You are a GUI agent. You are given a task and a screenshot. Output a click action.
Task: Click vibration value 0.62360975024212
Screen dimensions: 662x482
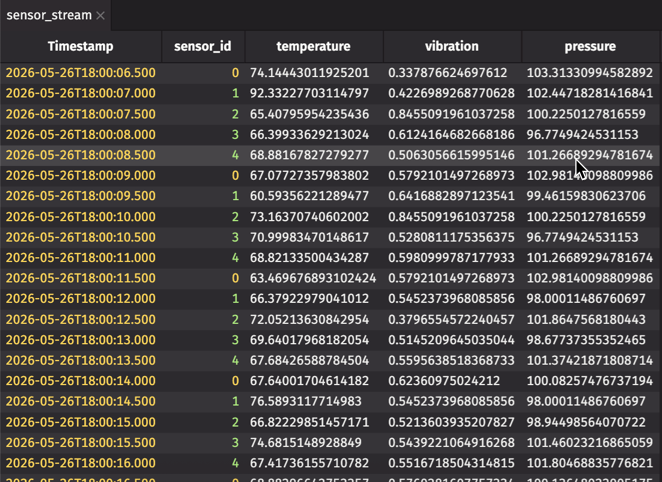[444, 381]
